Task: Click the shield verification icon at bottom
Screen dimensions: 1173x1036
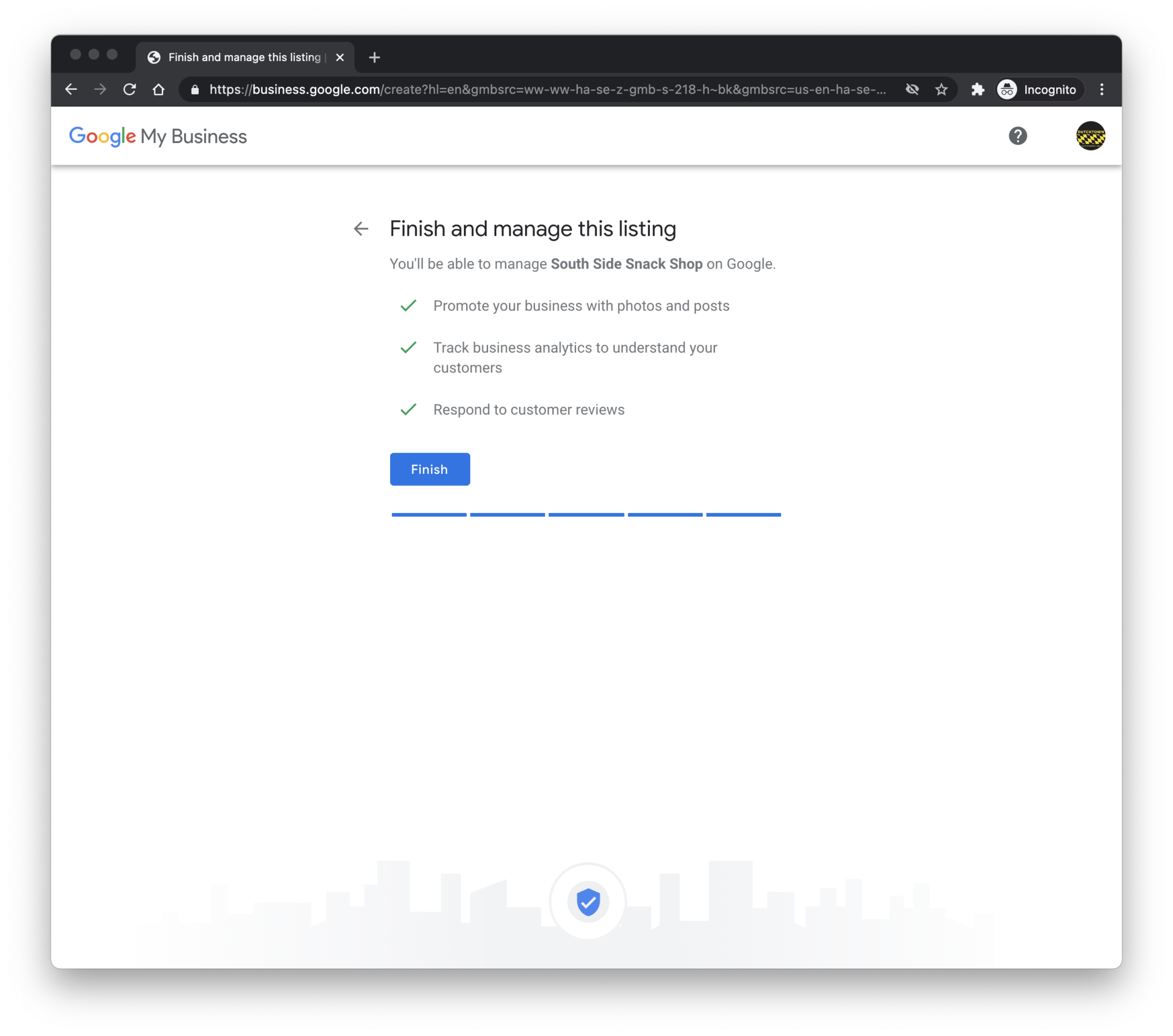Action: 588,901
